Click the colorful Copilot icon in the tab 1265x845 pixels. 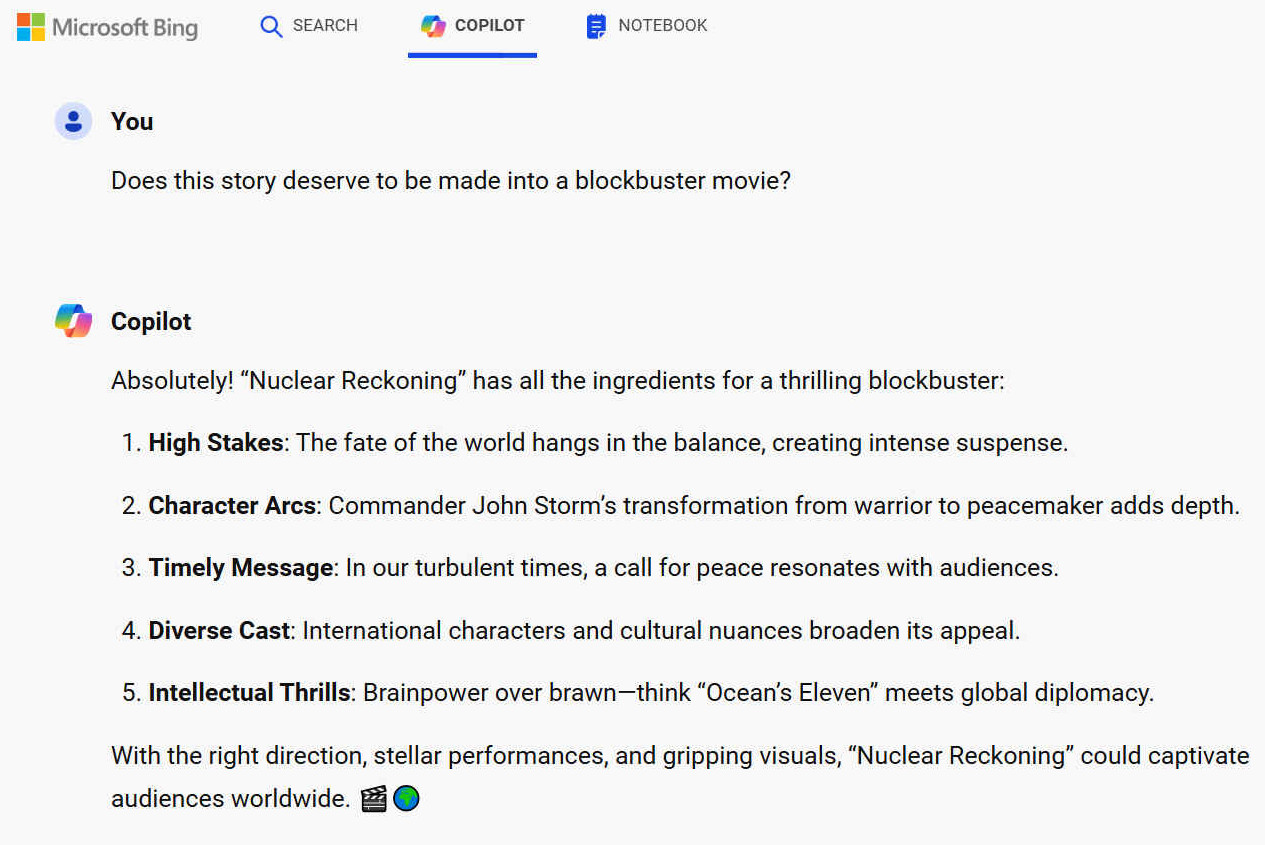pos(433,26)
